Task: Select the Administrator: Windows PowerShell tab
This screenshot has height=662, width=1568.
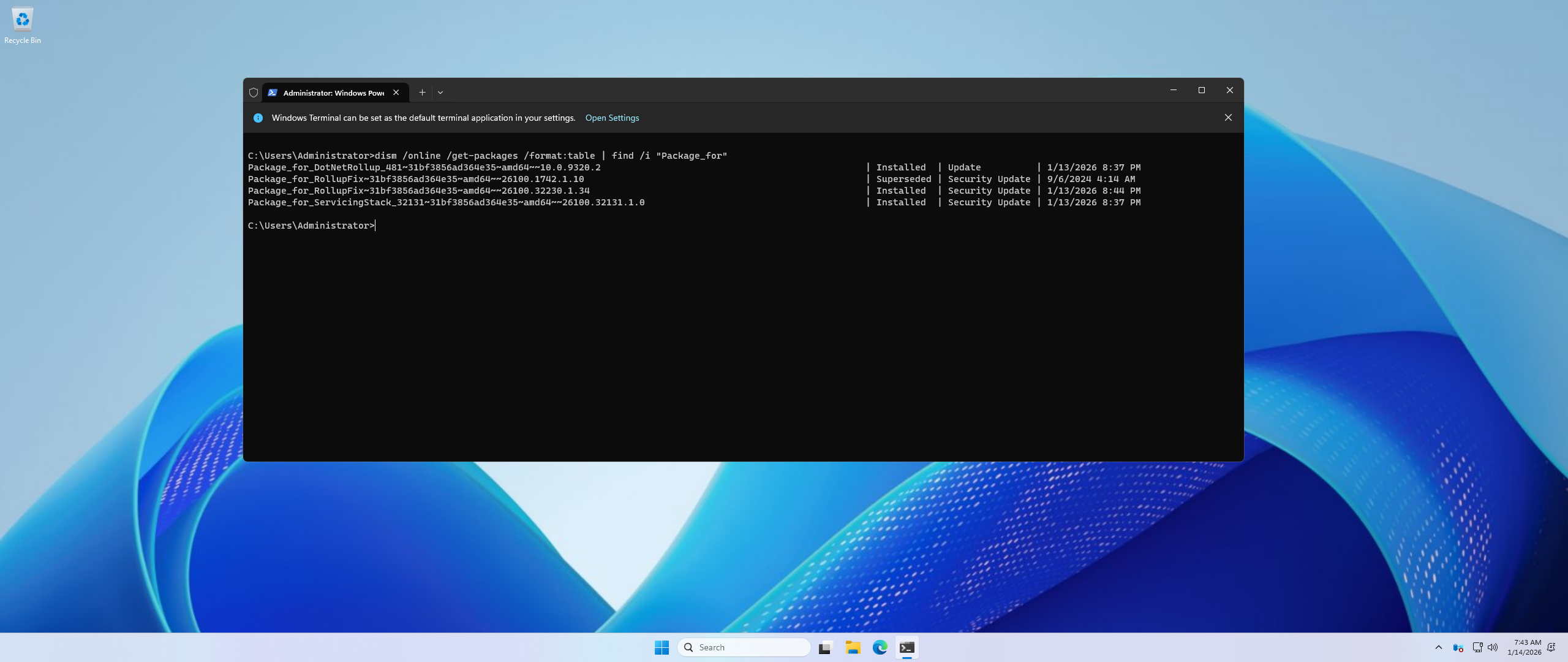Action: (x=333, y=93)
